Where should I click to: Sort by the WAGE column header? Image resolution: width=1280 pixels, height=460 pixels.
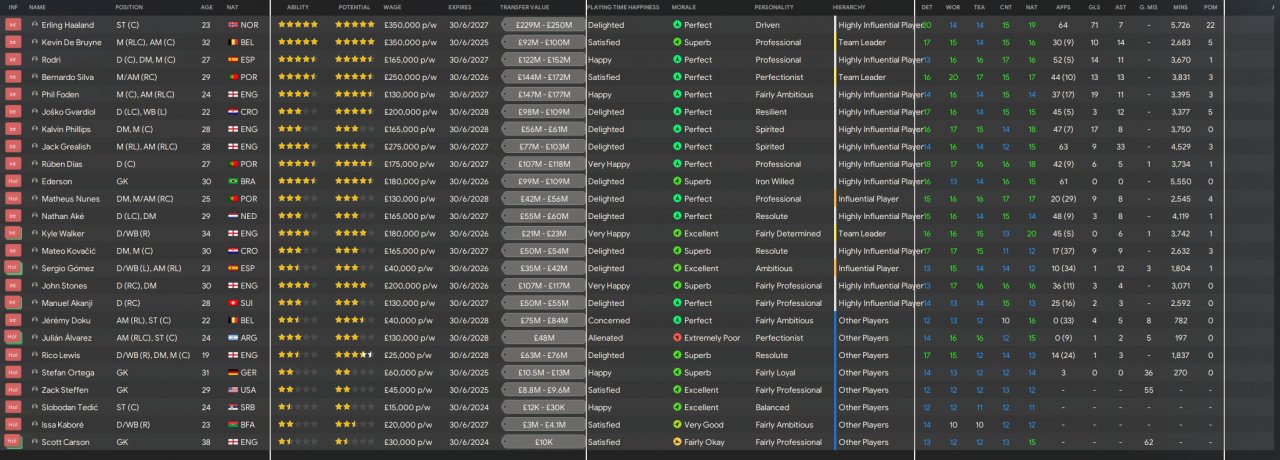(392, 7)
